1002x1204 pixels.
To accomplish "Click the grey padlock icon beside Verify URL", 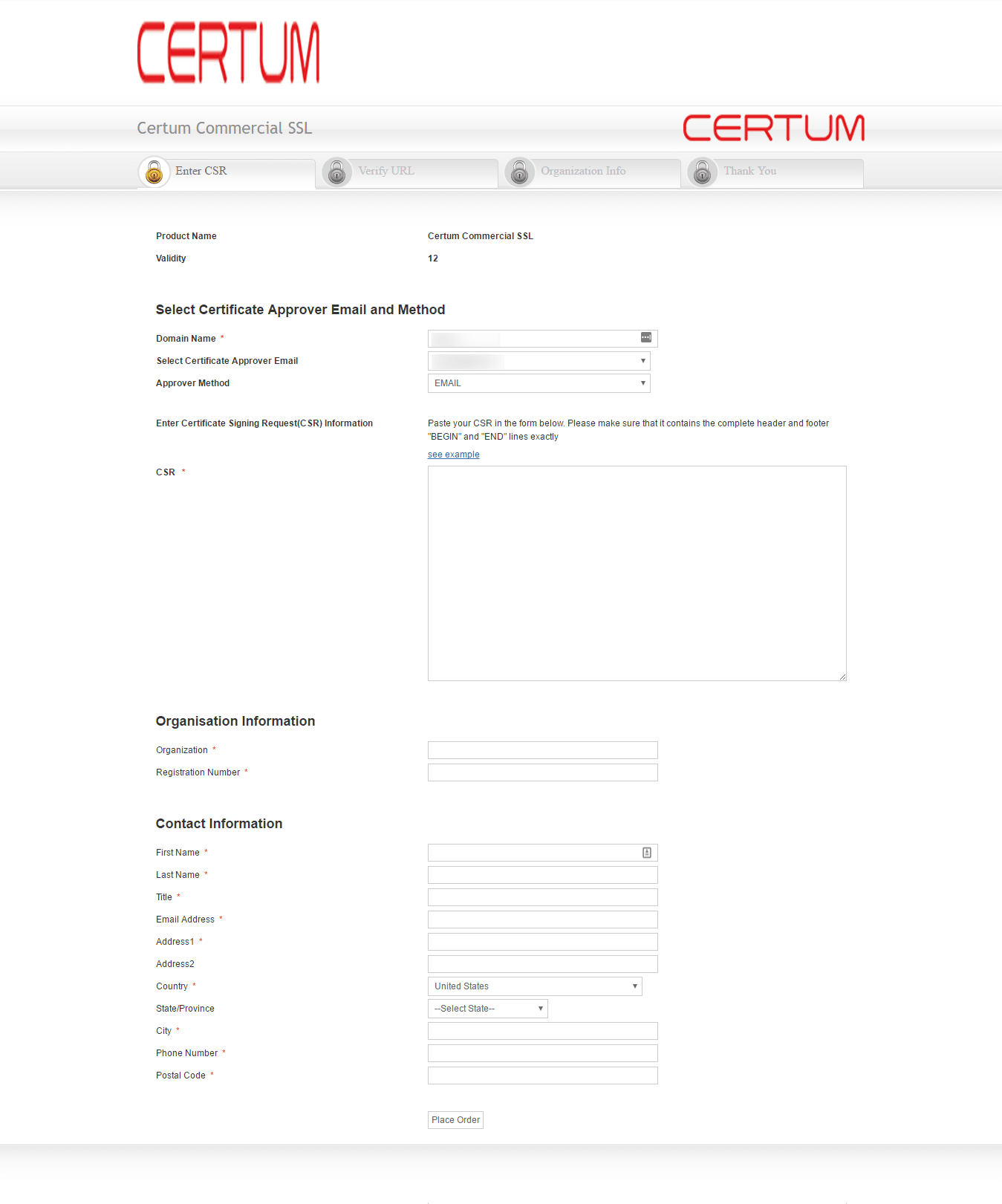I will pos(337,172).
